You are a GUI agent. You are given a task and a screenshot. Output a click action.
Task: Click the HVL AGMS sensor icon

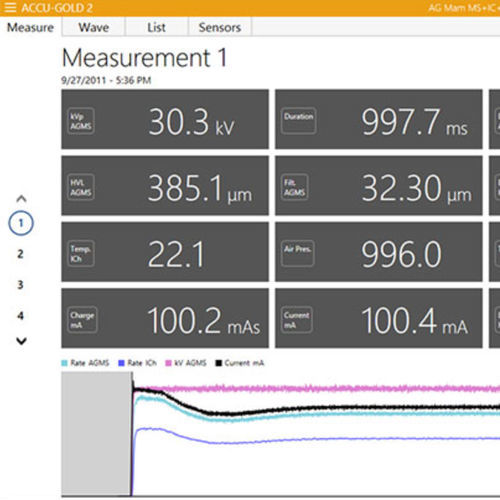coord(81,187)
